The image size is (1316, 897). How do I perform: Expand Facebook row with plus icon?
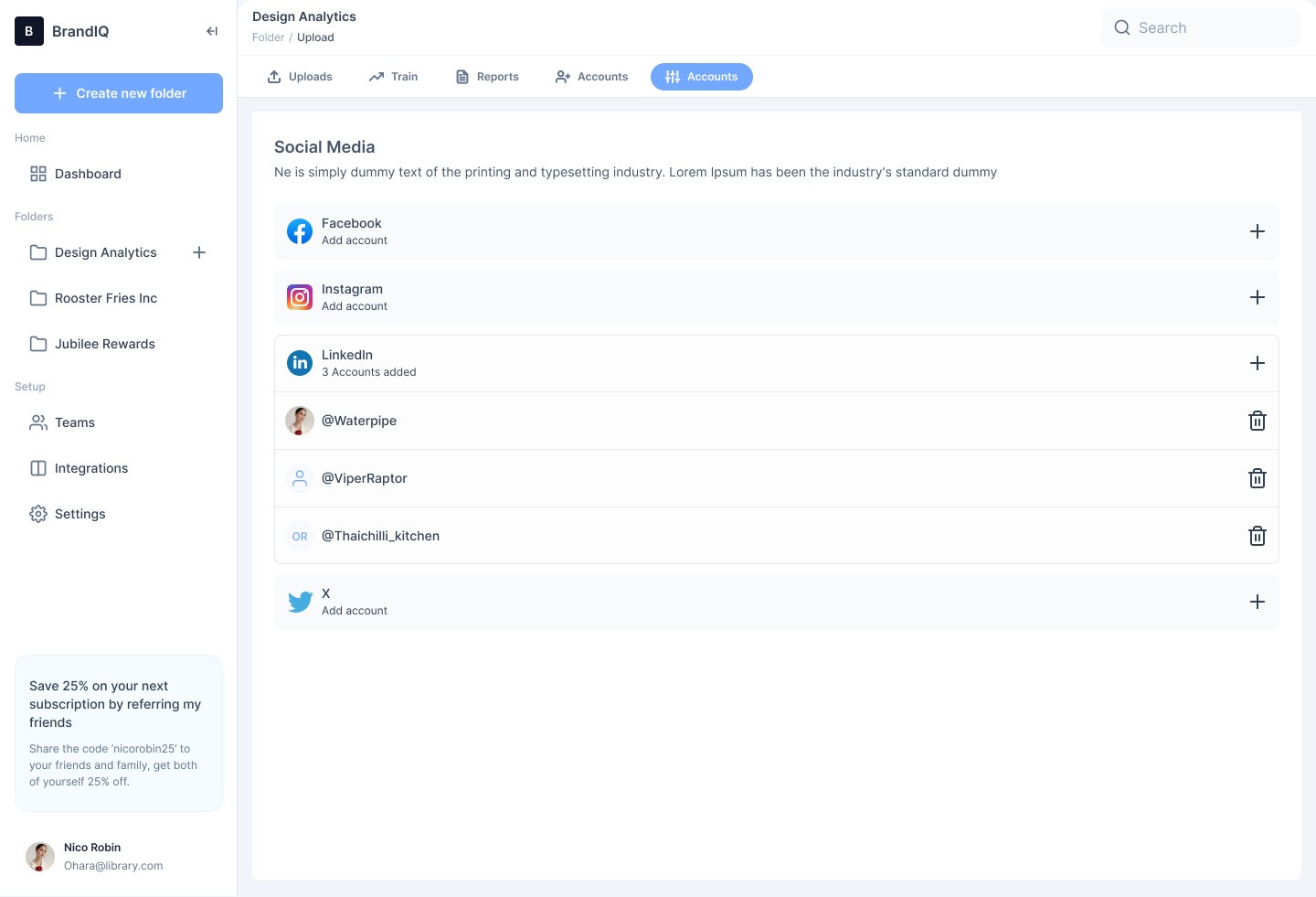click(1257, 231)
